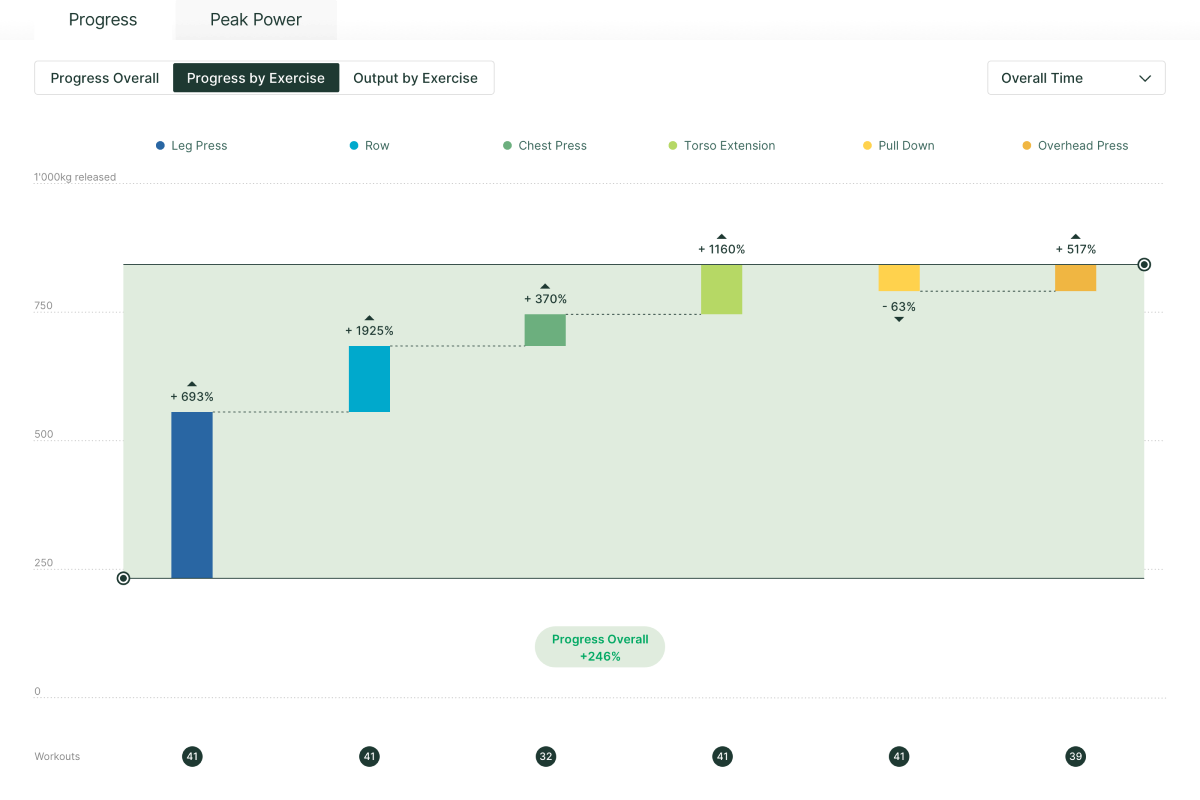Click the Leg Press workouts count 41
1200x800 pixels.
point(193,757)
